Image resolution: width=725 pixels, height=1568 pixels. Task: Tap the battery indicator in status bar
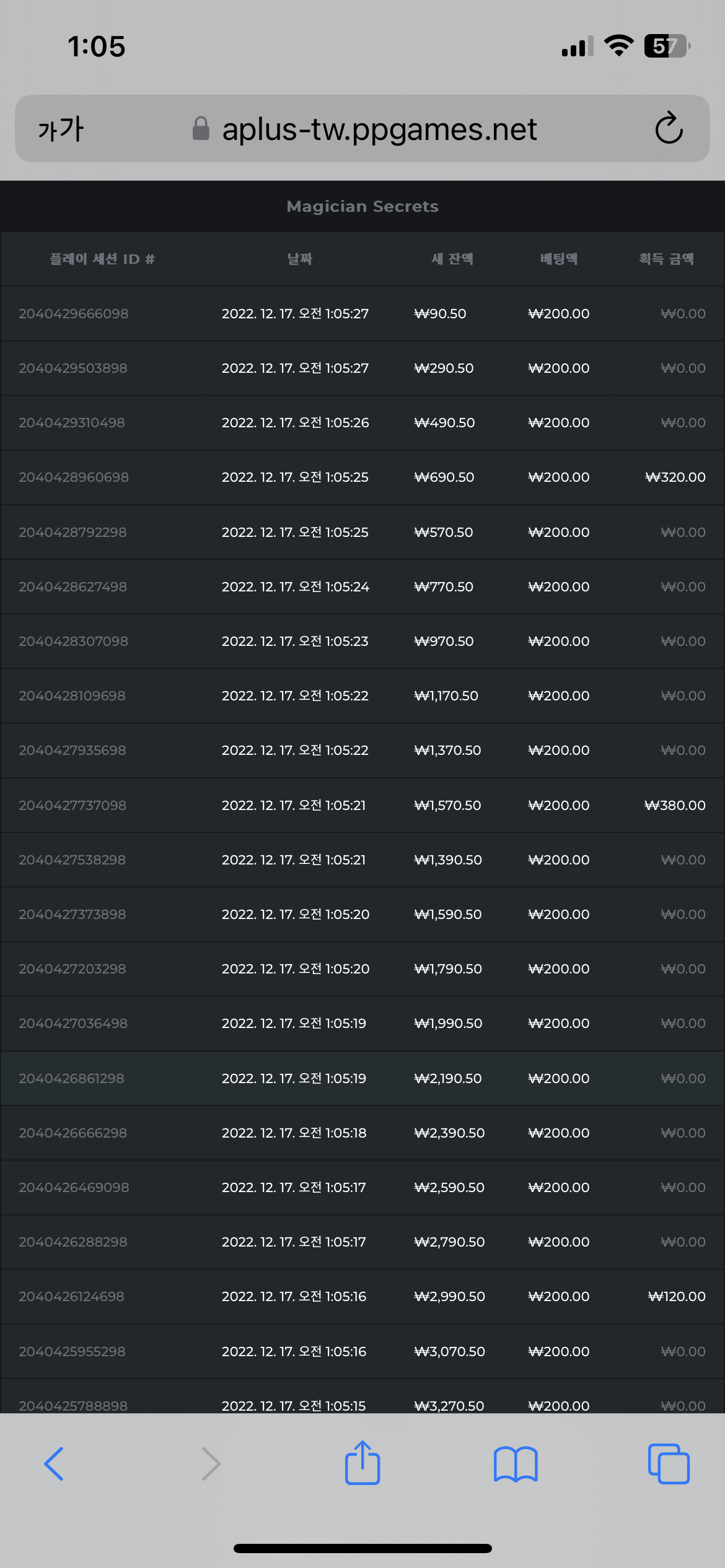pos(667,46)
